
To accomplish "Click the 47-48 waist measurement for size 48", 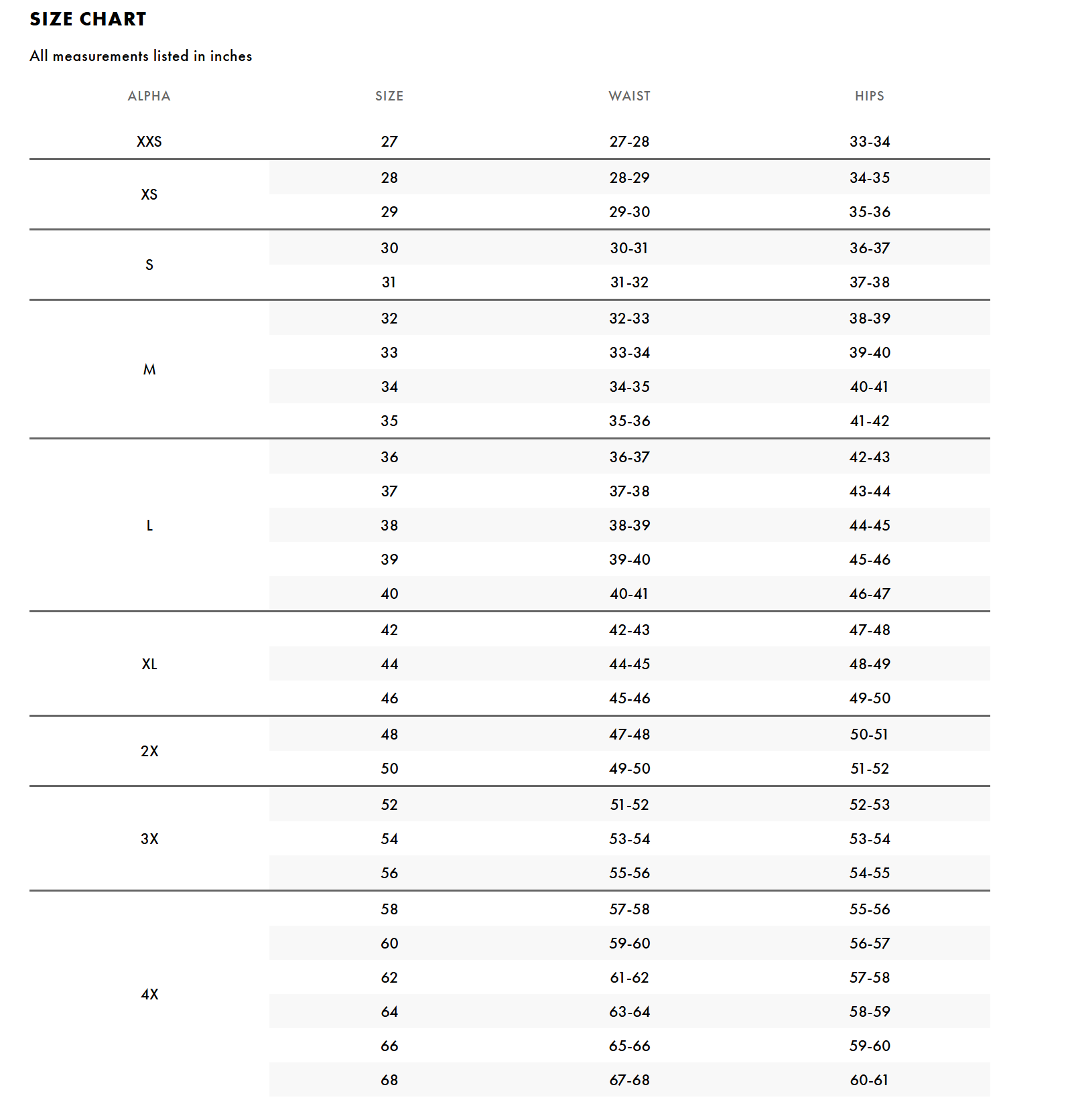I will click(x=629, y=735).
